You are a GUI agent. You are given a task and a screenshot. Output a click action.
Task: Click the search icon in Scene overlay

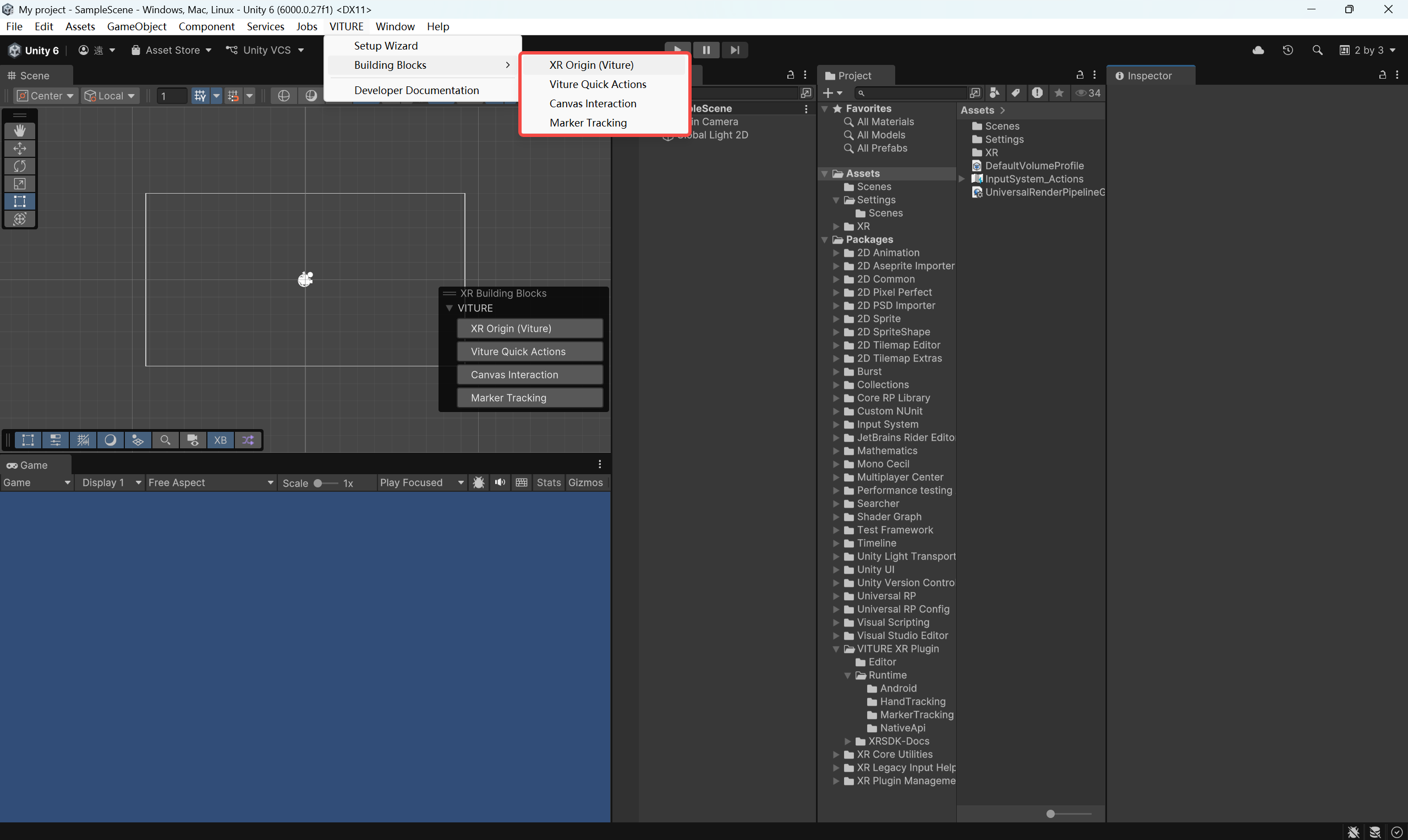[165, 440]
